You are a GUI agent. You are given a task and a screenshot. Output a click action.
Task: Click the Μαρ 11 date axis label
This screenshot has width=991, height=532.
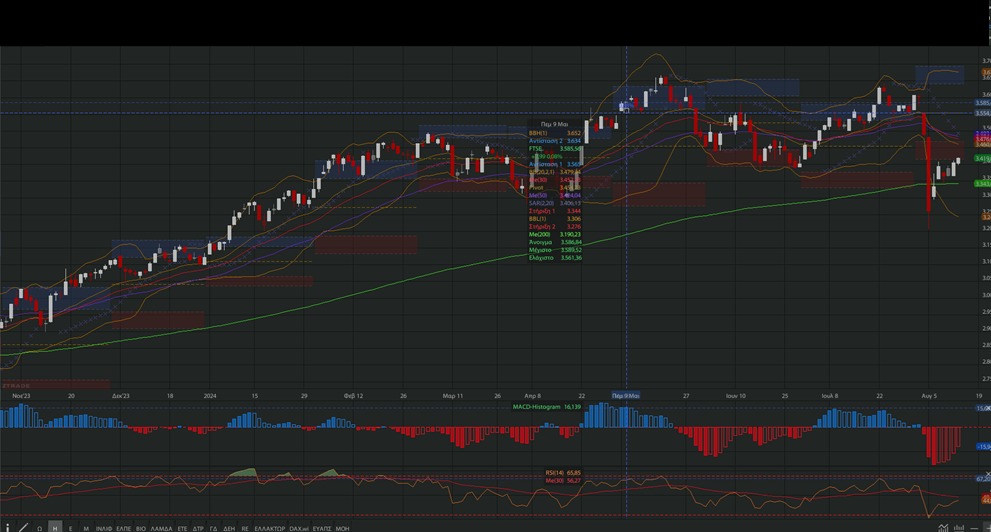tap(453, 396)
